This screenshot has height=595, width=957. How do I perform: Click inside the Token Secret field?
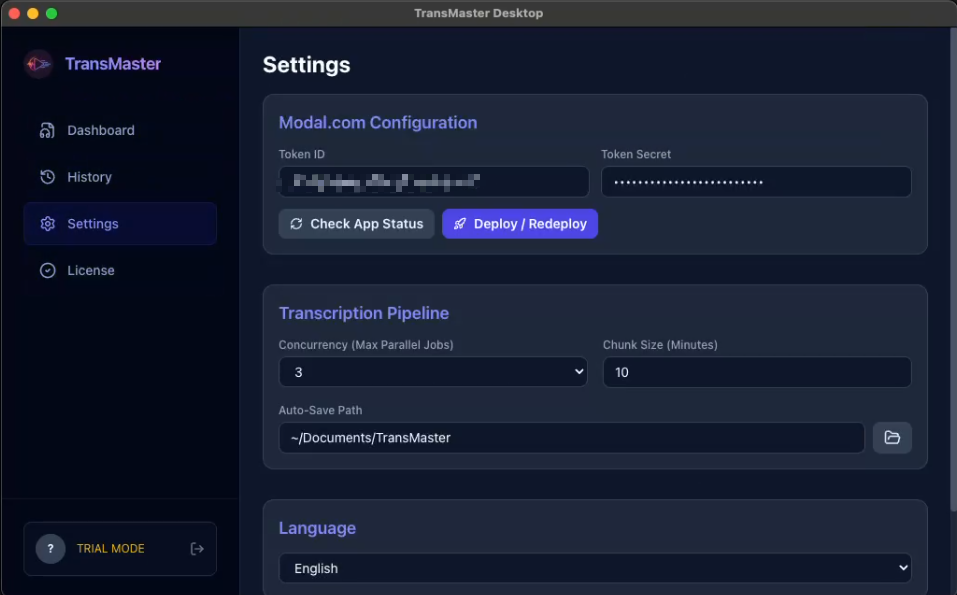click(x=756, y=182)
